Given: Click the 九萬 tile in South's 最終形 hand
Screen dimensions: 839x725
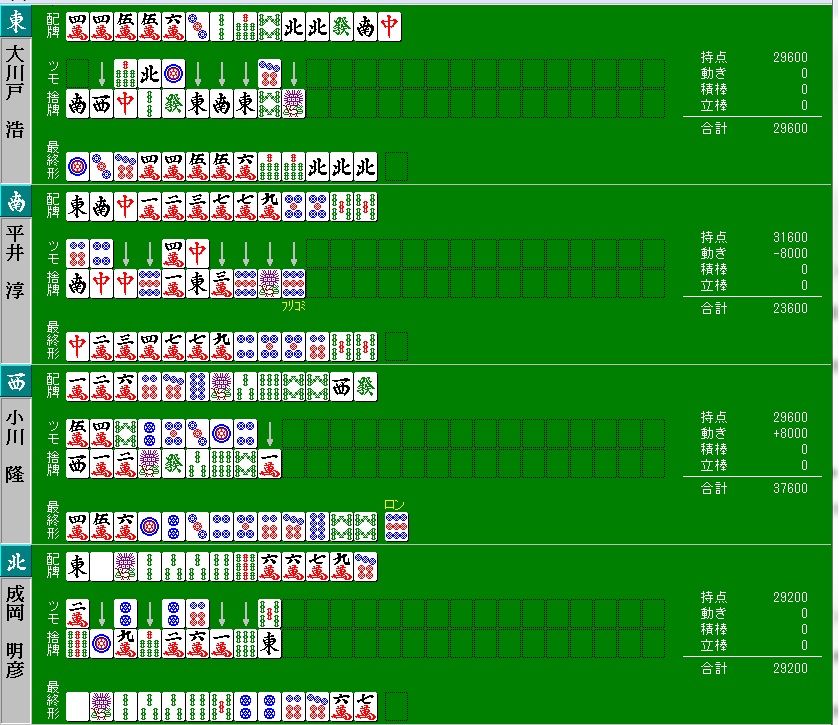Looking at the screenshot, I should (x=222, y=347).
